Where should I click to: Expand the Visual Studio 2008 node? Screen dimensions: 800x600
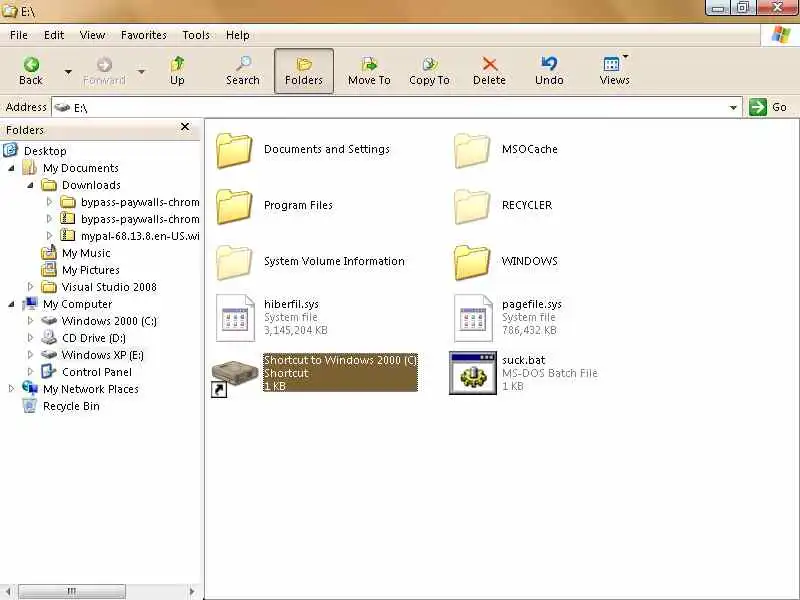coord(30,287)
